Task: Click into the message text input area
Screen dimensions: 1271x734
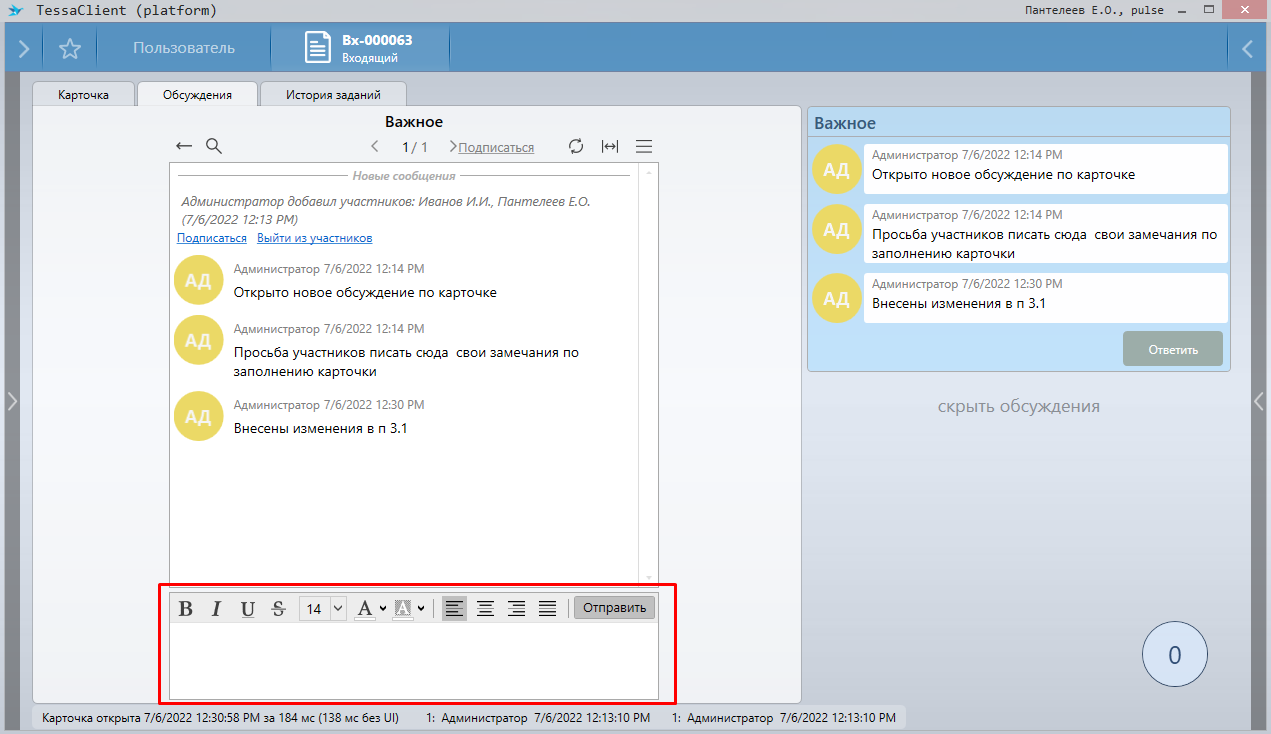Action: [413, 660]
